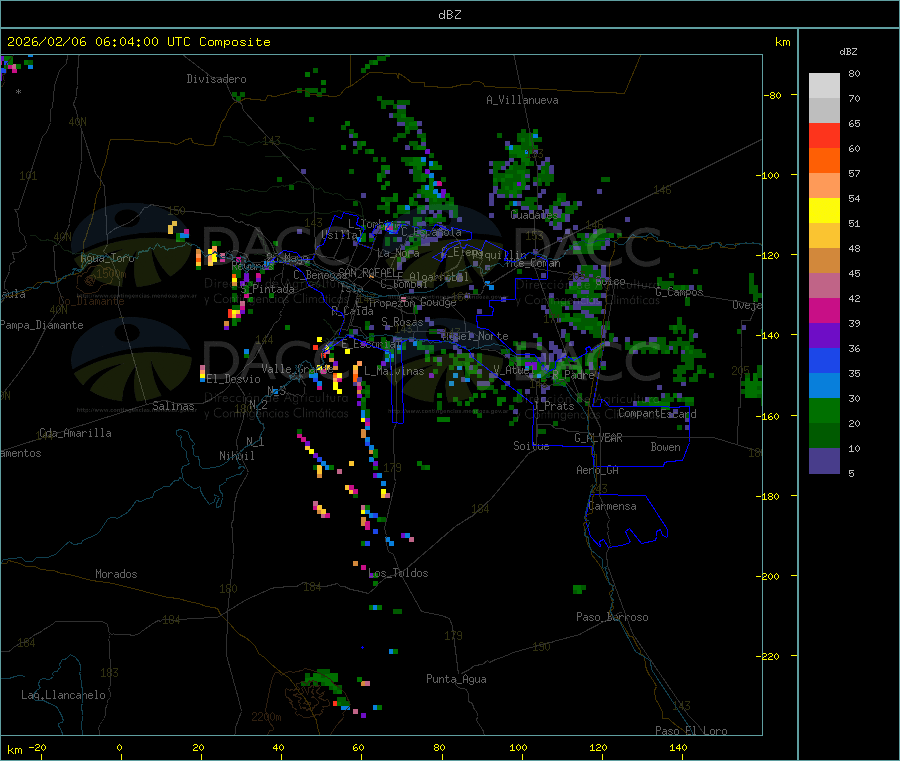Click the dBZ title at top
Viewport: 900px width, 761px height.
[x=449, y=15]
